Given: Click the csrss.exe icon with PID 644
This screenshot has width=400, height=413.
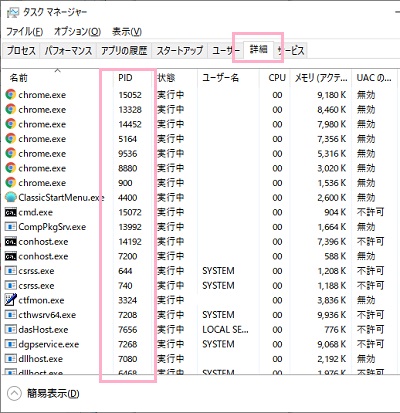Looking at the screenshot, I should click(x=11, y=271).
